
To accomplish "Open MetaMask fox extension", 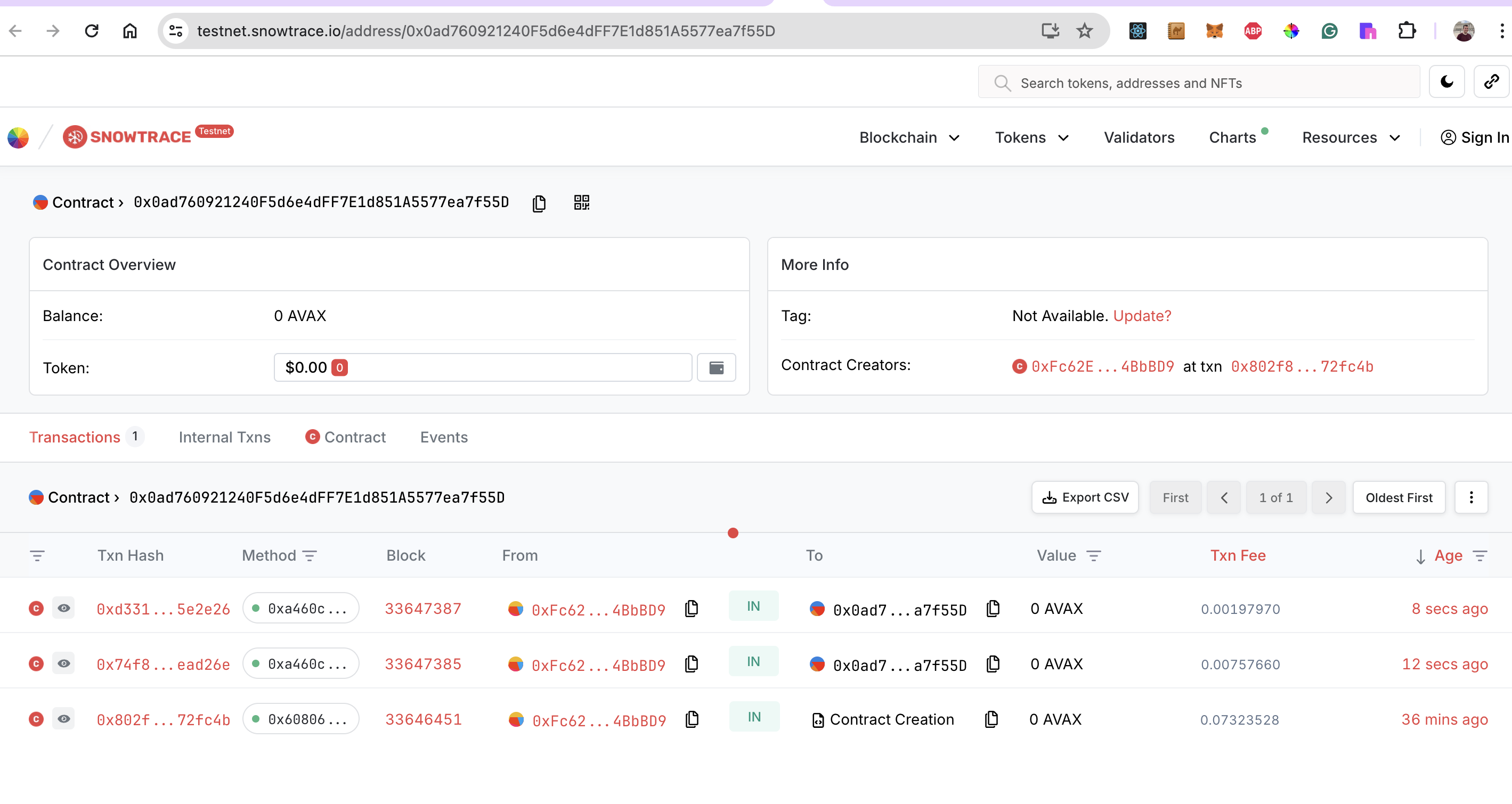I will 1214,30.
